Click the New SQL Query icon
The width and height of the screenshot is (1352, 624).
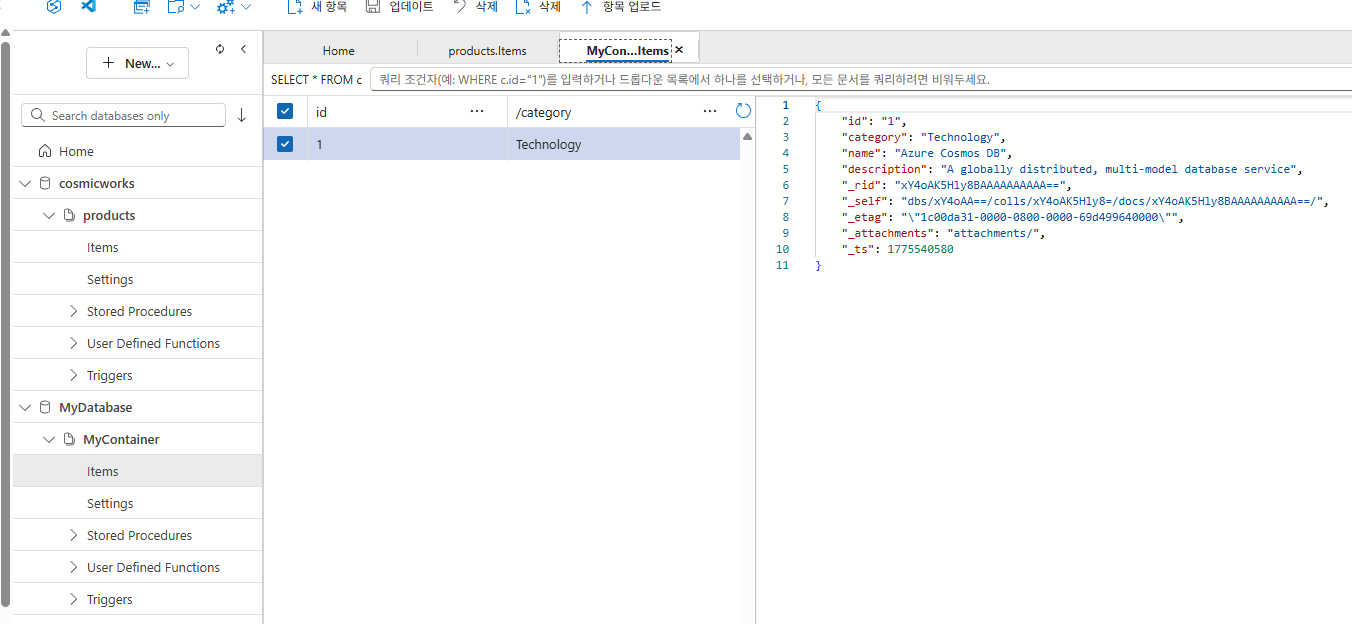point(142,7)
